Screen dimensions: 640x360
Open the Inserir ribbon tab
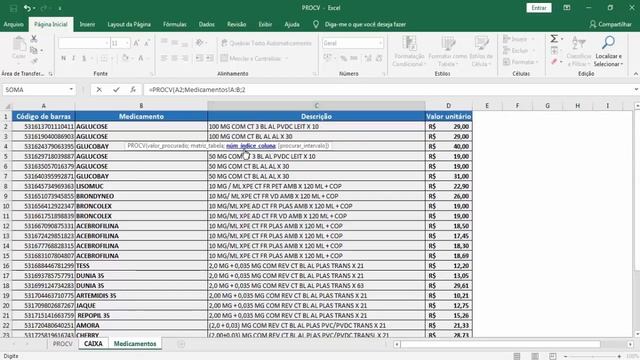(x=87, y=24)
